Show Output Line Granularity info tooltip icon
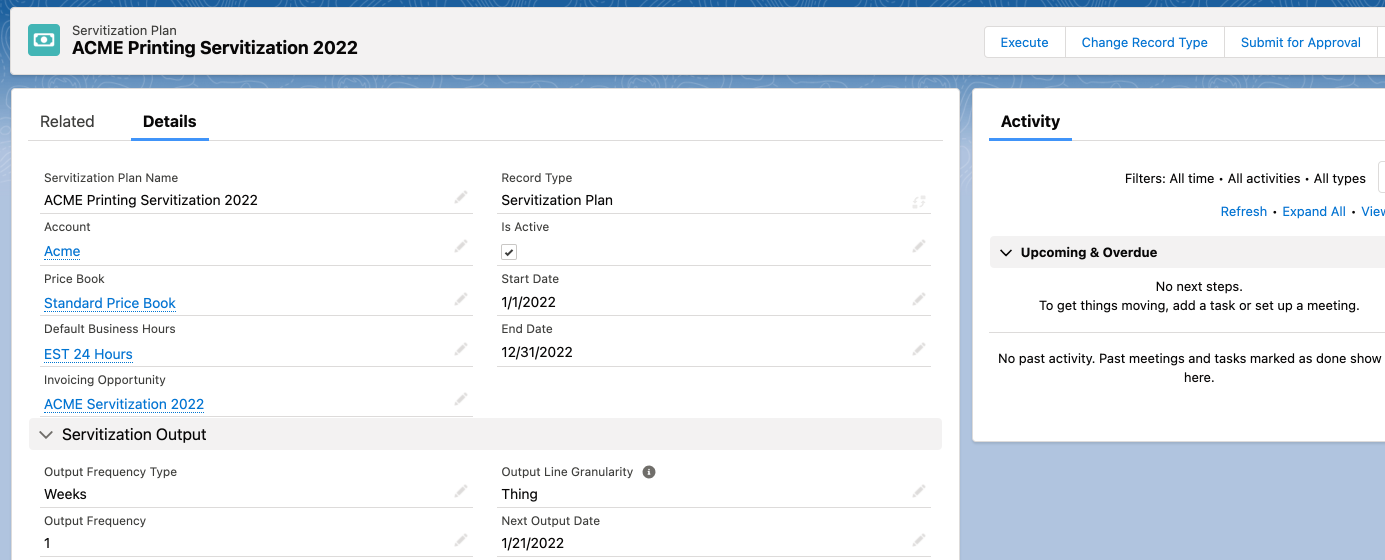The image size is (1385, 560). [x=649, y=472]
